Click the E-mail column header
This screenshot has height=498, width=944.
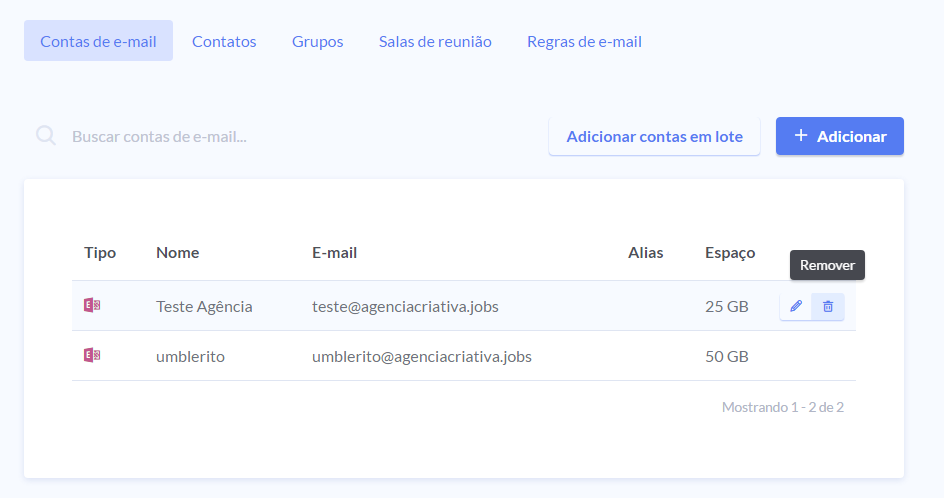(334, 252)
